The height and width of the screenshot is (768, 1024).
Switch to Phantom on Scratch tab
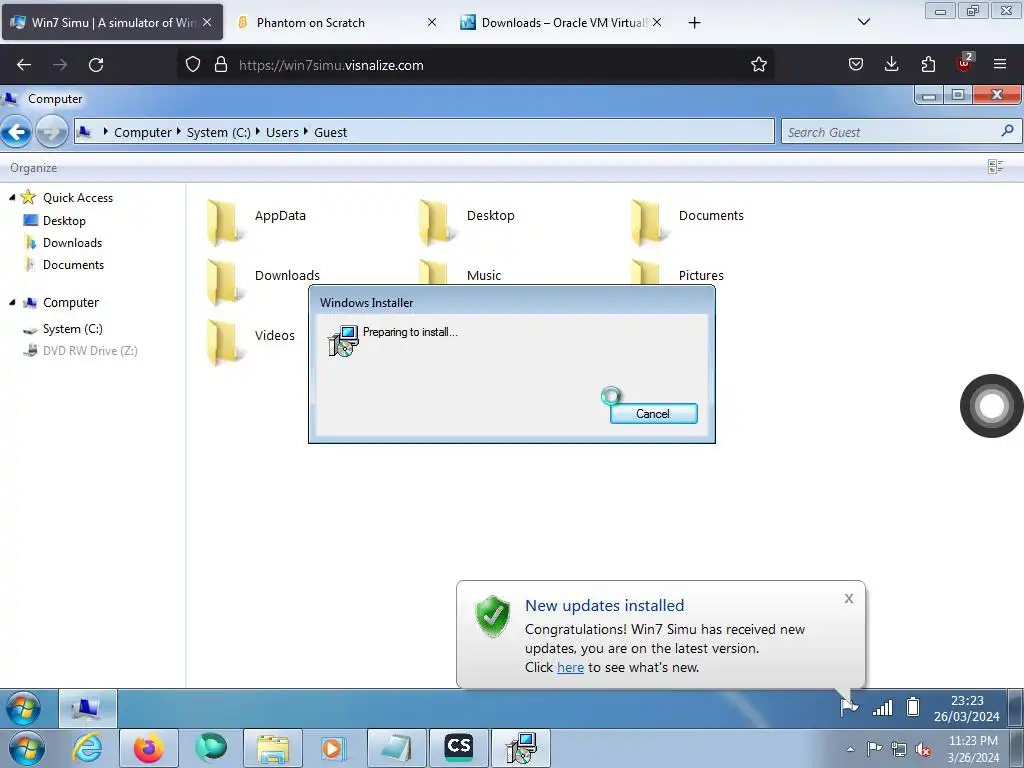[x=334, y=23]
